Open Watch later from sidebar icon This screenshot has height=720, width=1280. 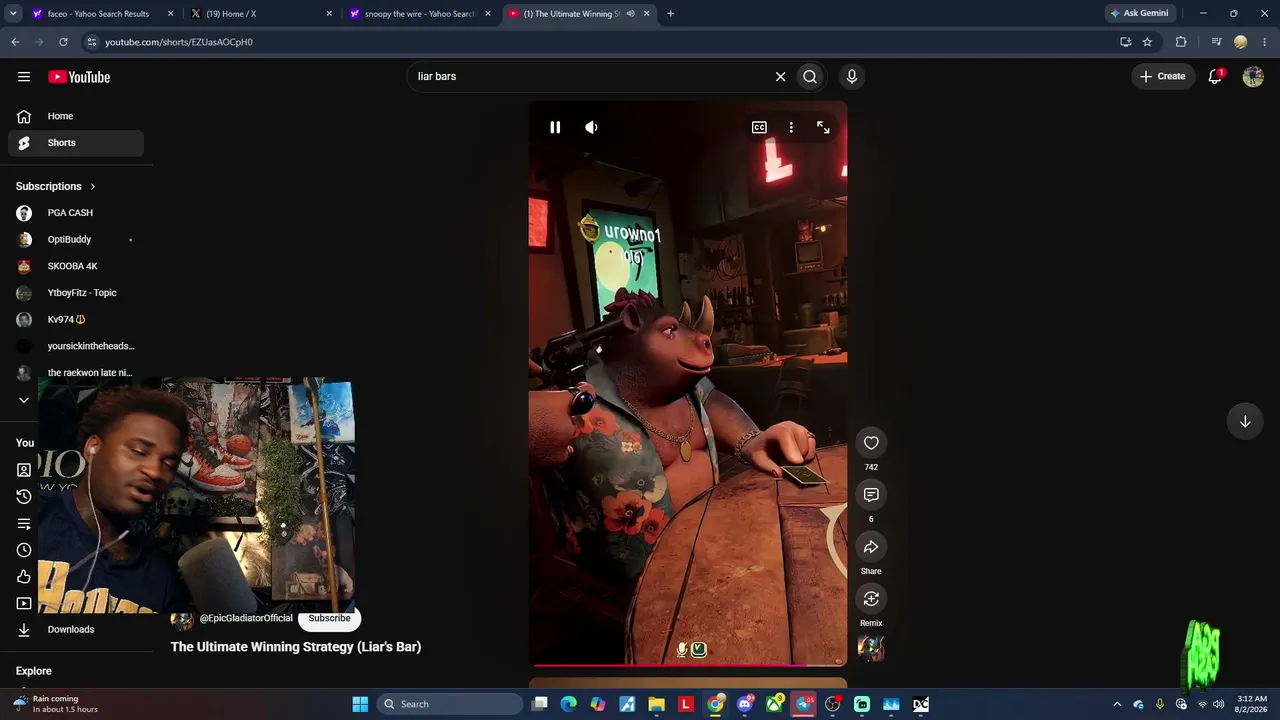coord(24,550)
